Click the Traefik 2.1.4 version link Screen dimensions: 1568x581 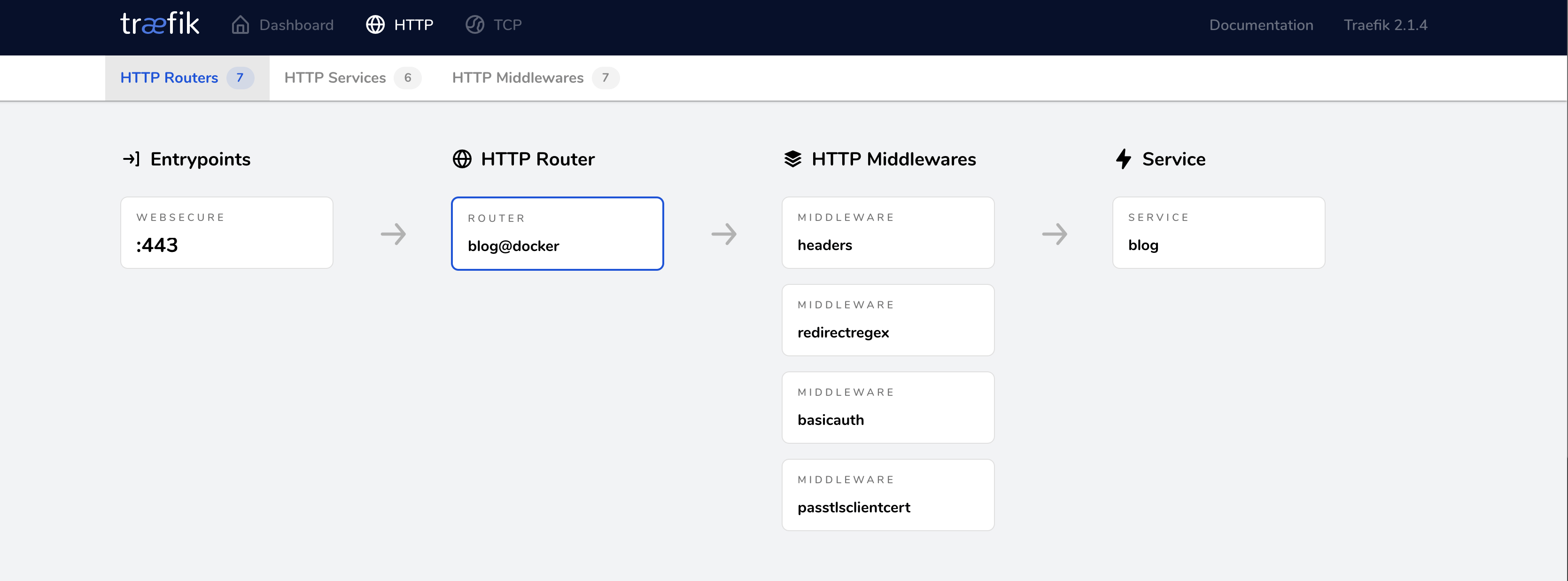[x=1385, y=25]
